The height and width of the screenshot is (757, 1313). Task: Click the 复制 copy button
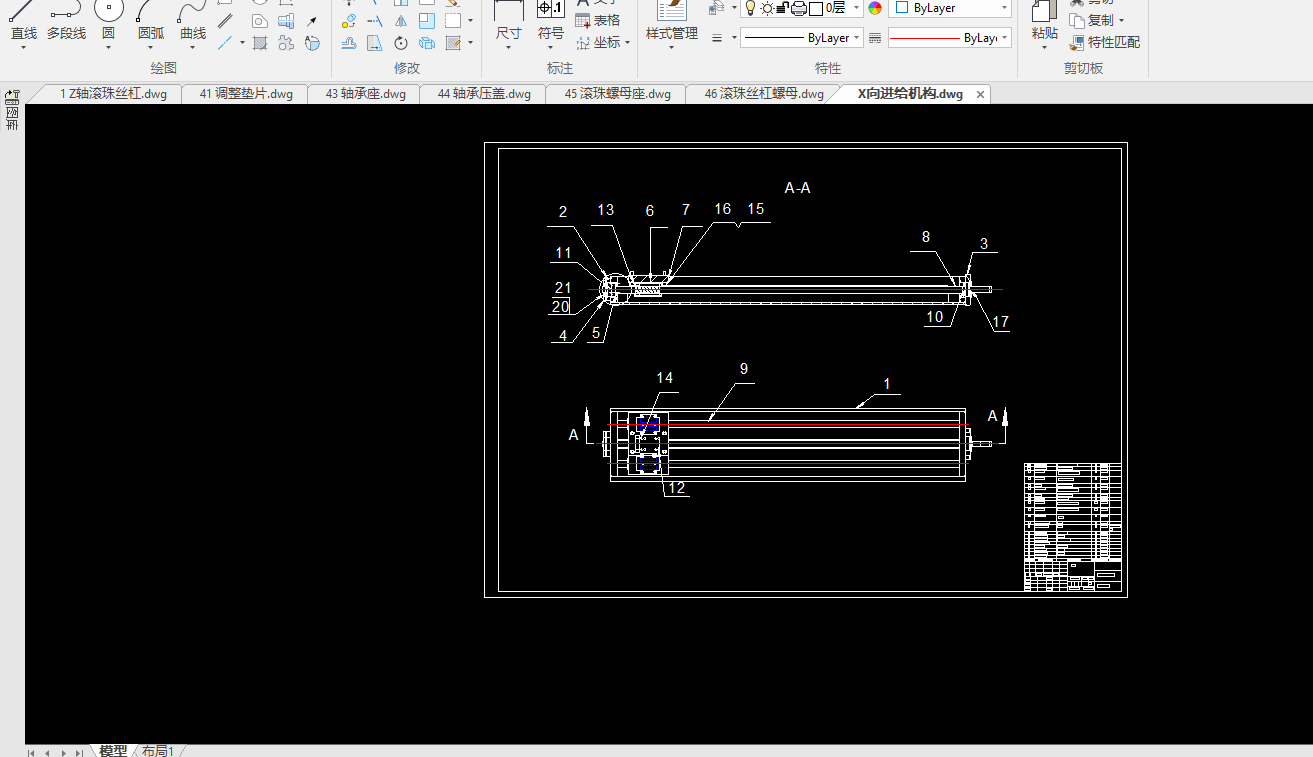coord(1098,20)
